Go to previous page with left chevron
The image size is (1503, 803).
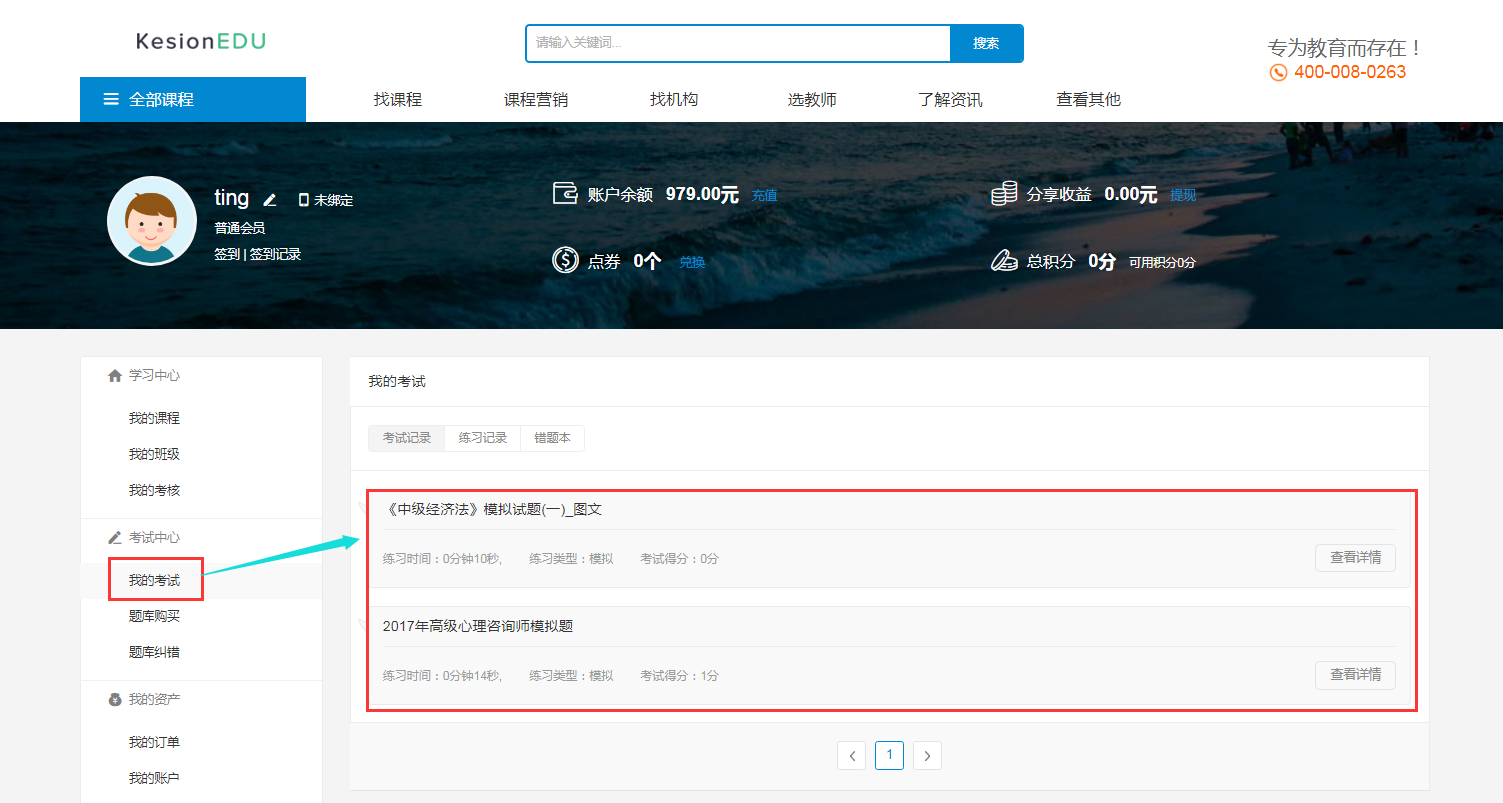click(851, 756)
